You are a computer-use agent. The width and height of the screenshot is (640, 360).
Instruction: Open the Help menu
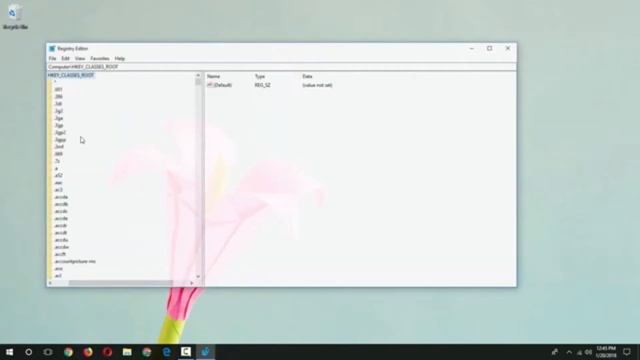(x=120, y=58)
